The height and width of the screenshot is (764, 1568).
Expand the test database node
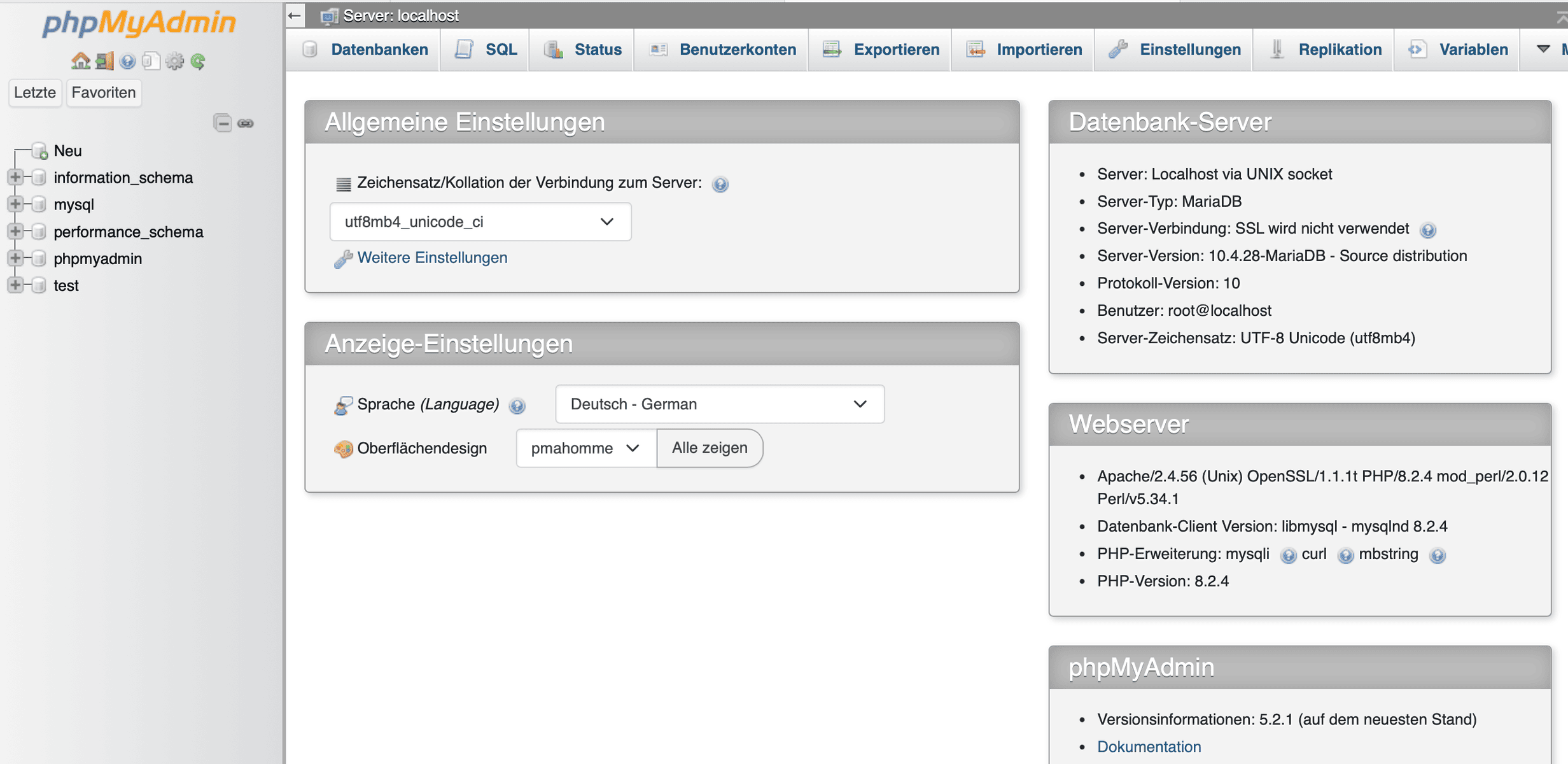[x=15, y=285]
